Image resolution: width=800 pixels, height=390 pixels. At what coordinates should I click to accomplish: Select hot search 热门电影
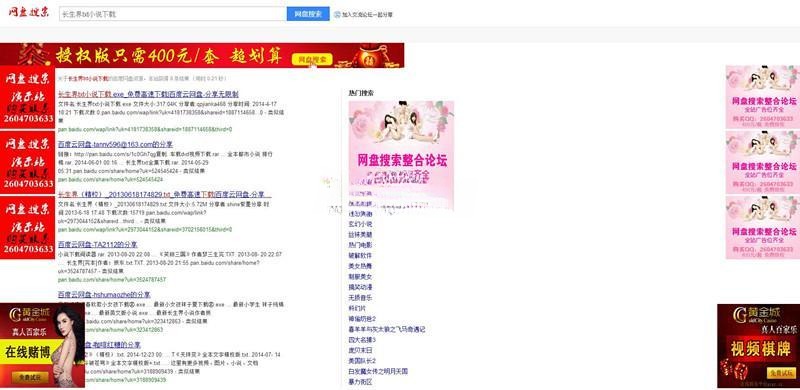click(x=360, y=245)
